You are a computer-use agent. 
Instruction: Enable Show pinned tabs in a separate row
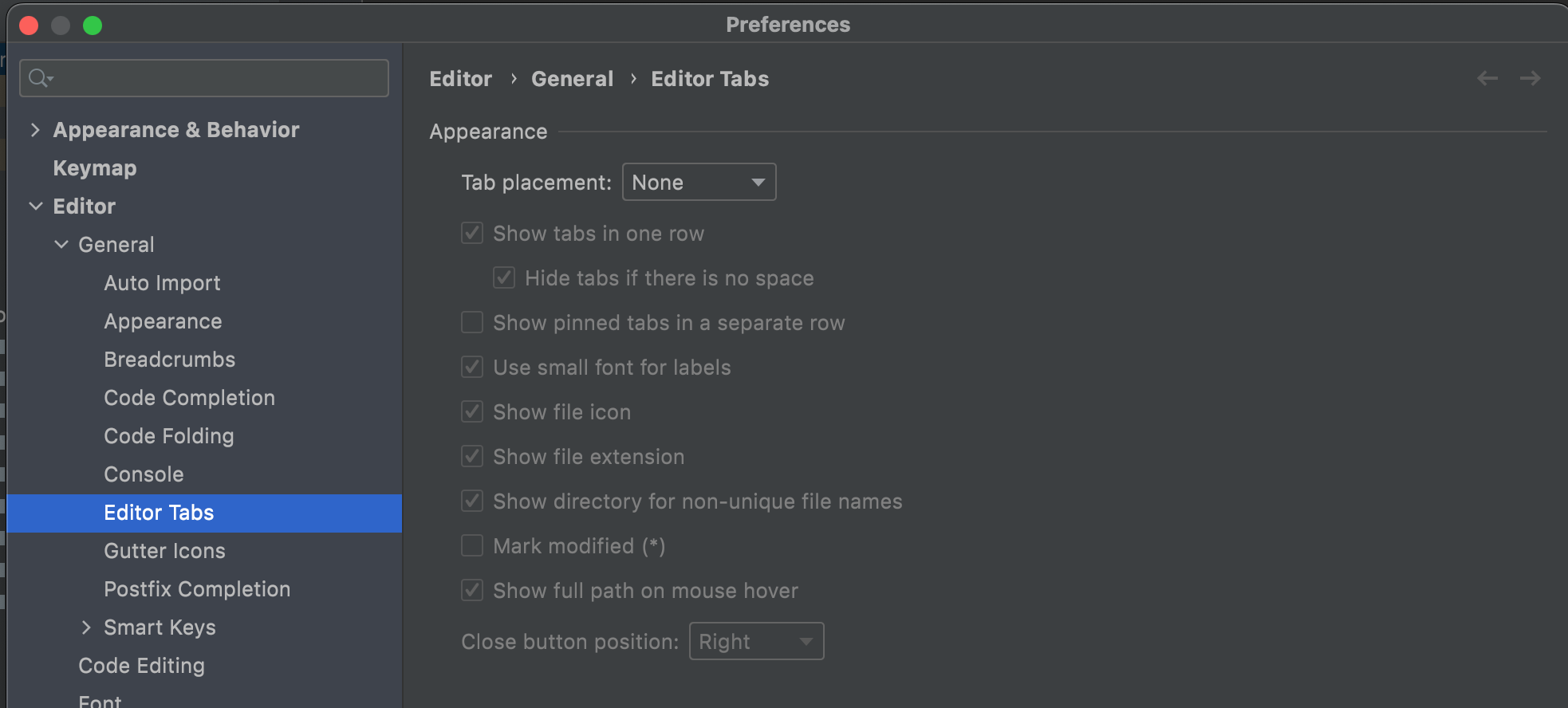tap(472, 322)
